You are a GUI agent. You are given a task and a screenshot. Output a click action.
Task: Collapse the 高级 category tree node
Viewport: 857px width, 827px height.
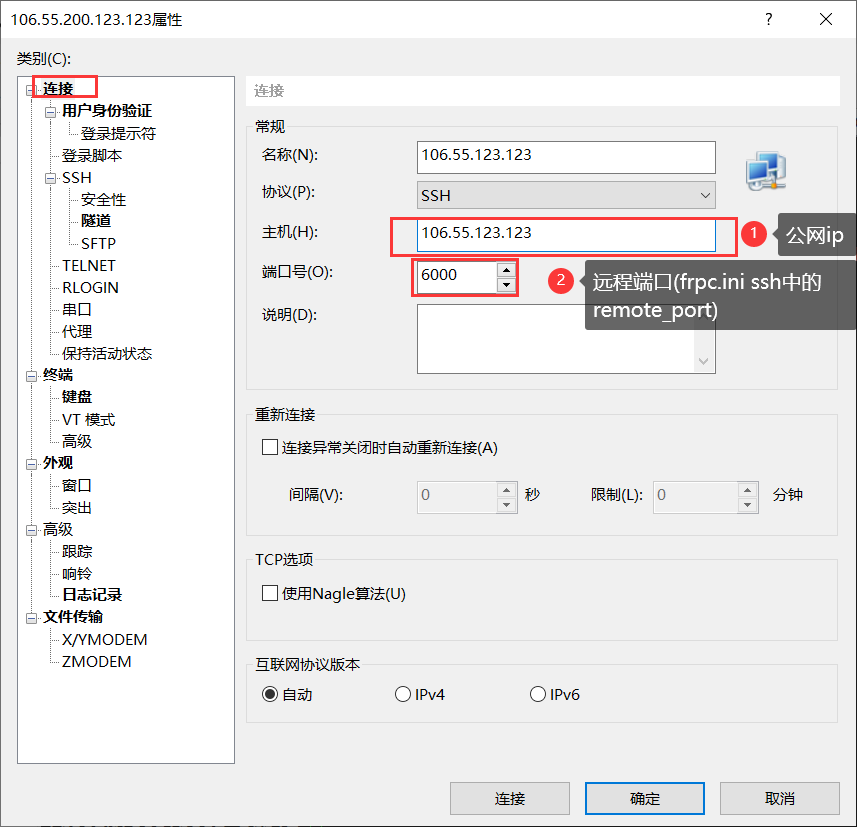pos(31,530)
